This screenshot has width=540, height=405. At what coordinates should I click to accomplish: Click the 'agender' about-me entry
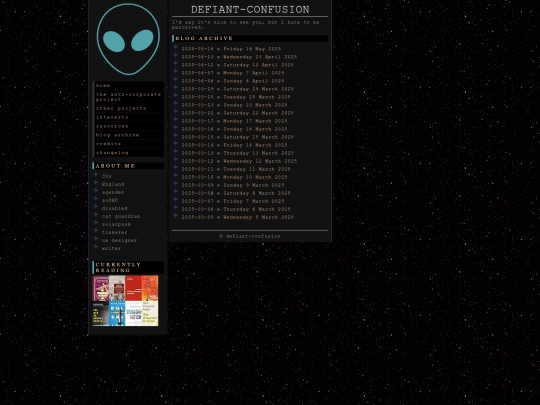tap(113, 193)
